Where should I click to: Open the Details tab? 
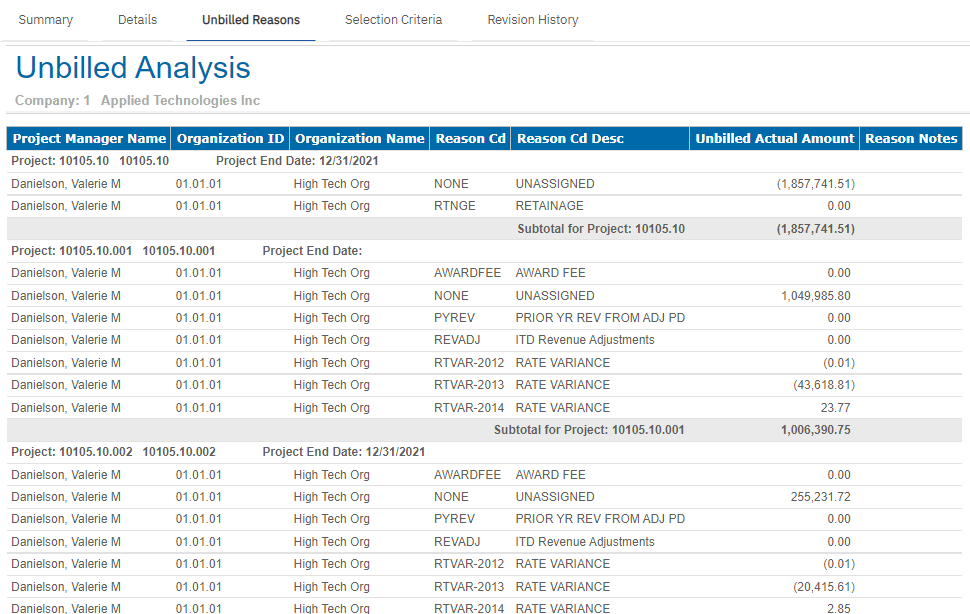[x=137, y=20]
